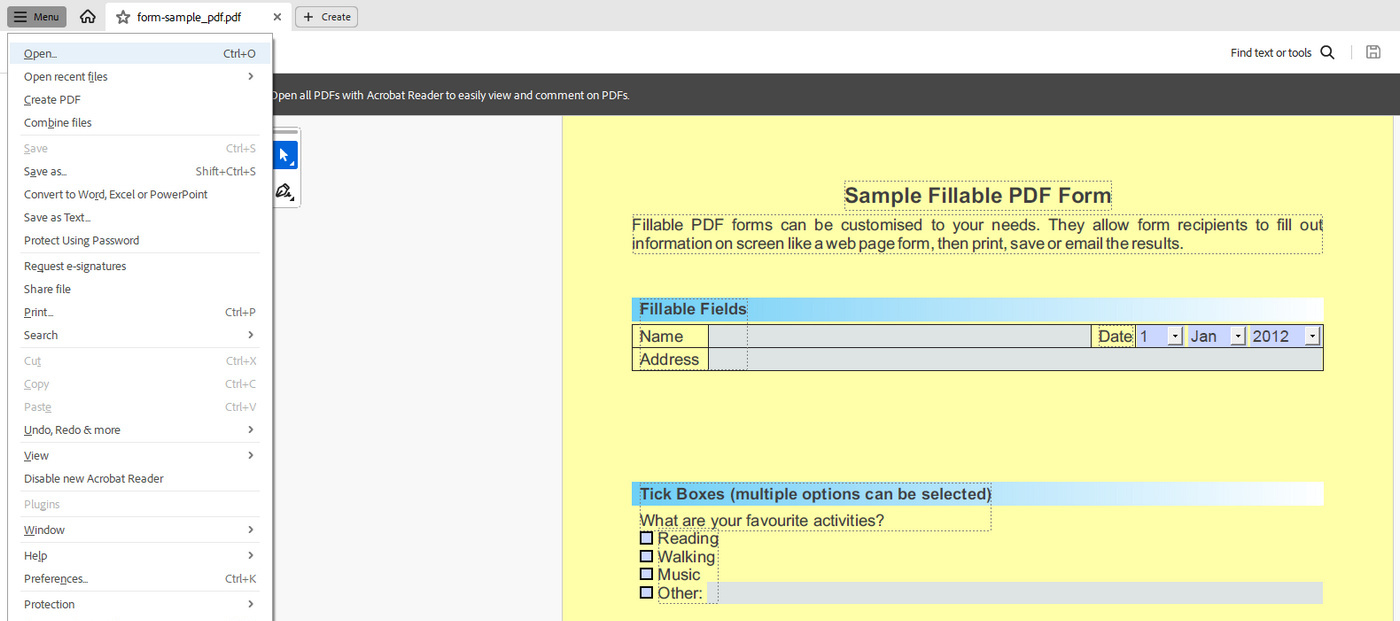The height and width of the screenshot is (621, 1400).
Task: Click the star icon on the document tab
Action: coord(122,16)
